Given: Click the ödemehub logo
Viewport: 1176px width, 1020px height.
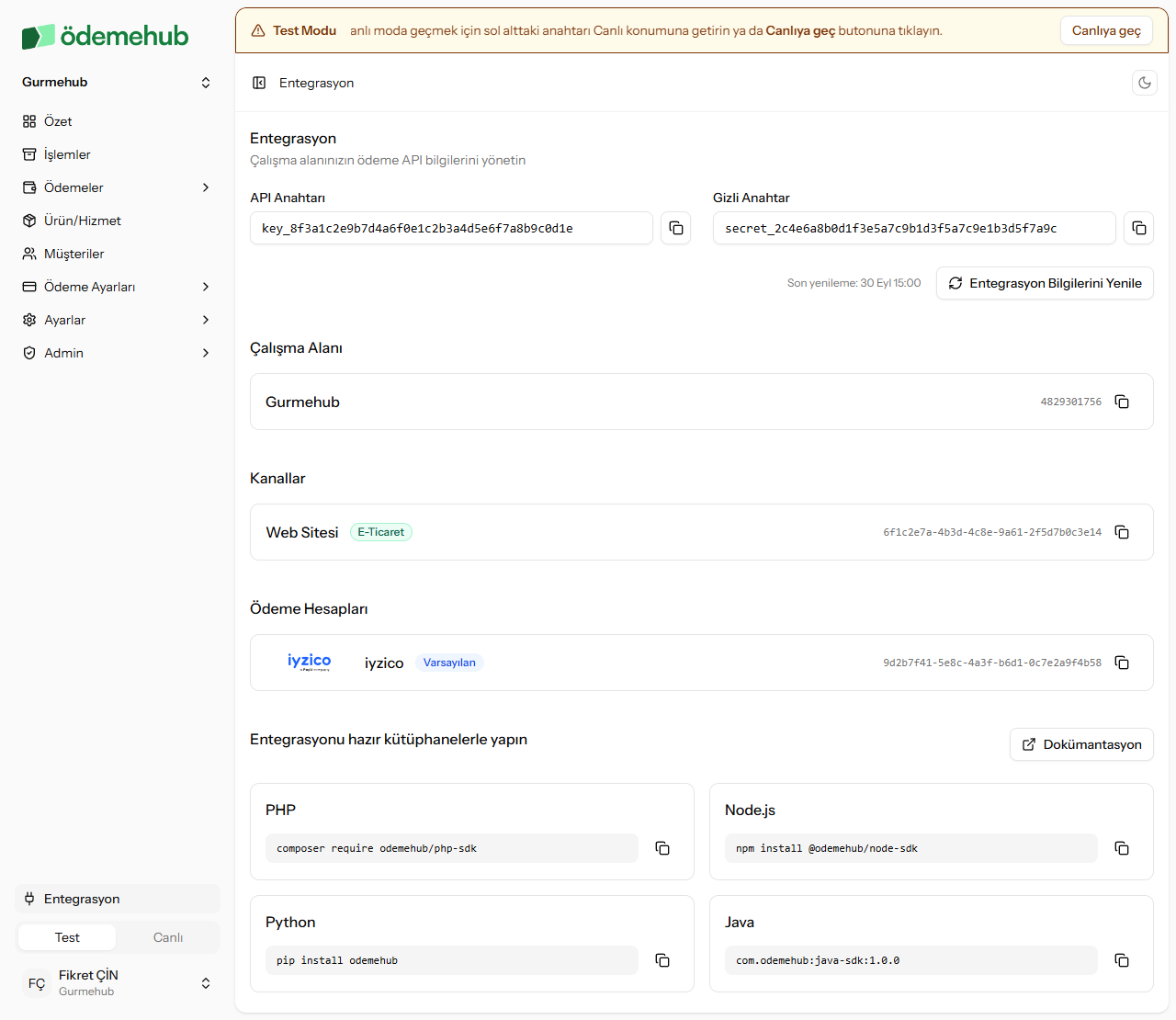Looking at the screenshot, I should (x=105, y=36).
